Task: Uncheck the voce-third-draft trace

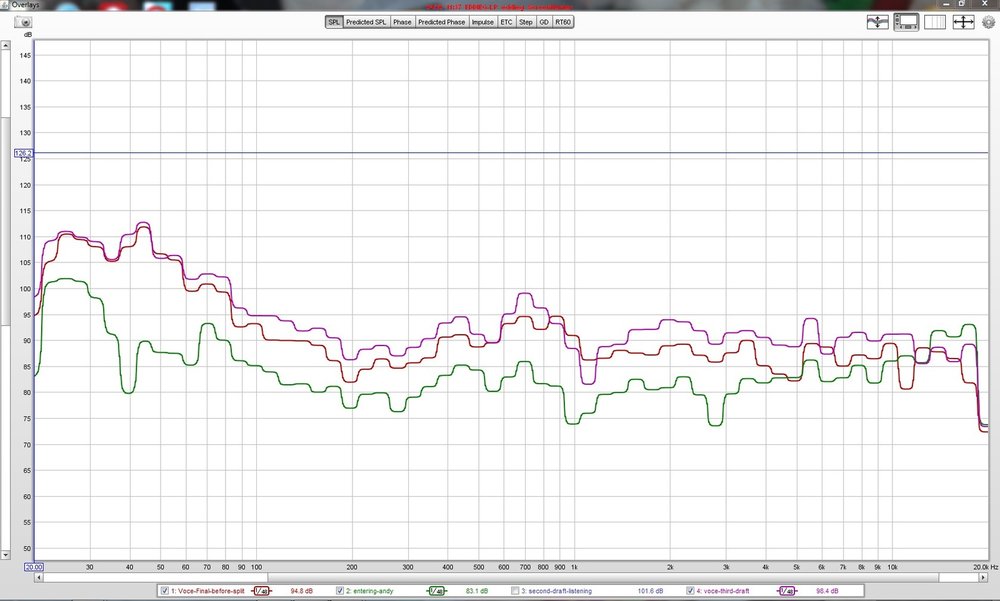Action: 690,591
